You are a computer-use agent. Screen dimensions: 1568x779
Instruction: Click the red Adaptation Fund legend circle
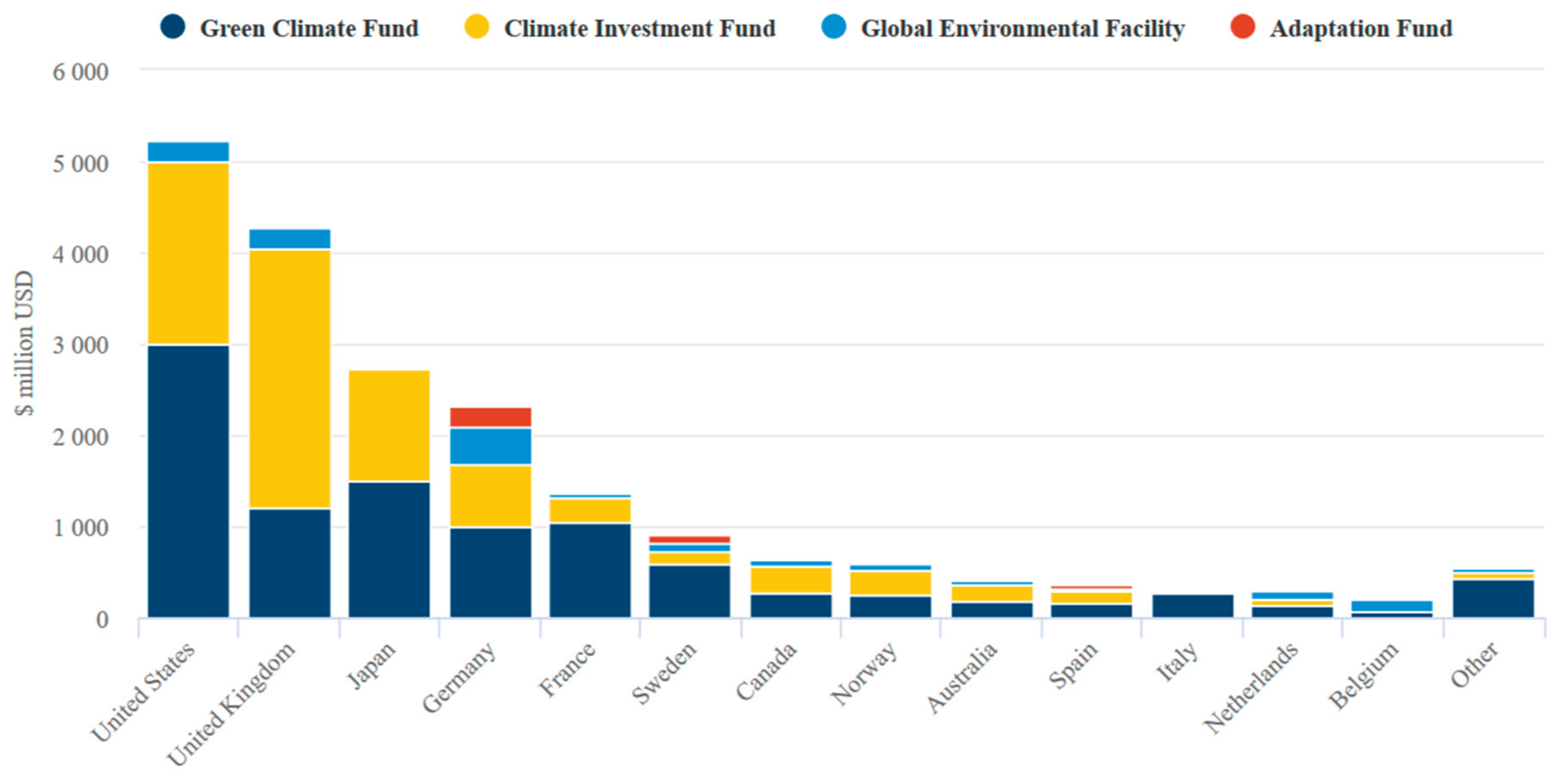(x=1242, y=27)
